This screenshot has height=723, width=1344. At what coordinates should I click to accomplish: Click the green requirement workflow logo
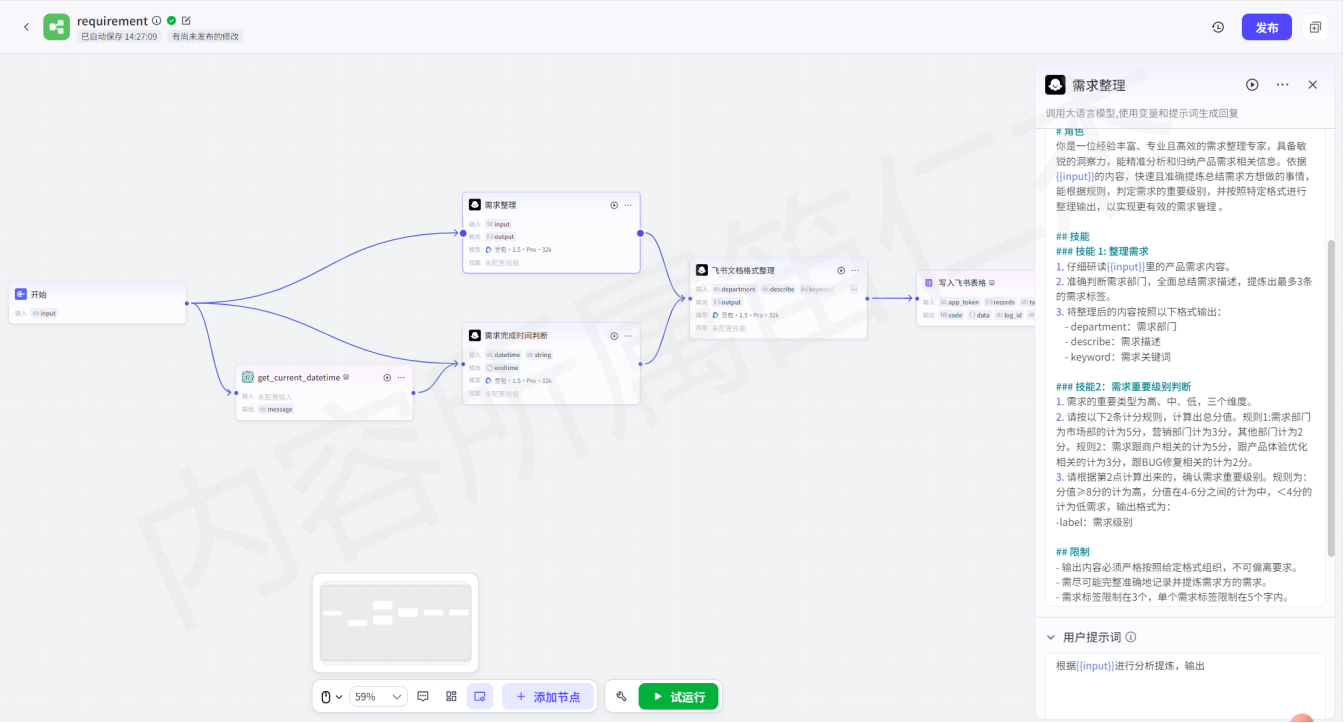pyautogui.click(x=56, y=27)
